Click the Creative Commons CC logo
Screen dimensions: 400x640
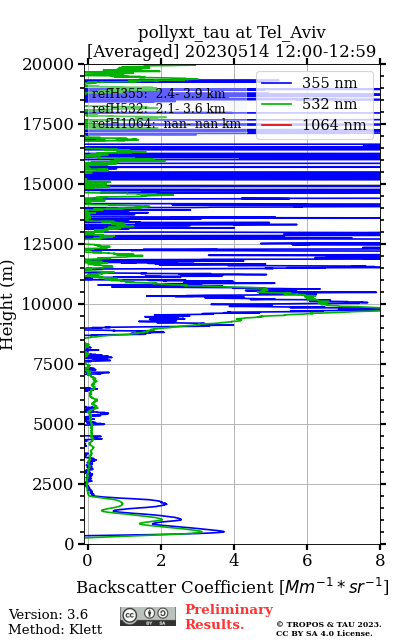pos(130,615)
